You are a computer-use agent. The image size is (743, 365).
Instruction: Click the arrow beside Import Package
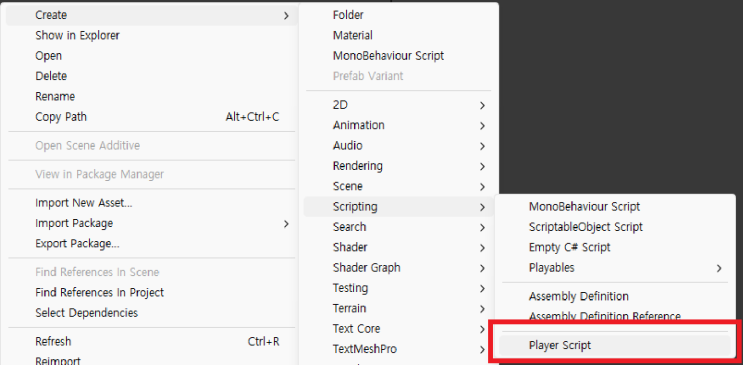pyautogui.click(x=286, y=224)
